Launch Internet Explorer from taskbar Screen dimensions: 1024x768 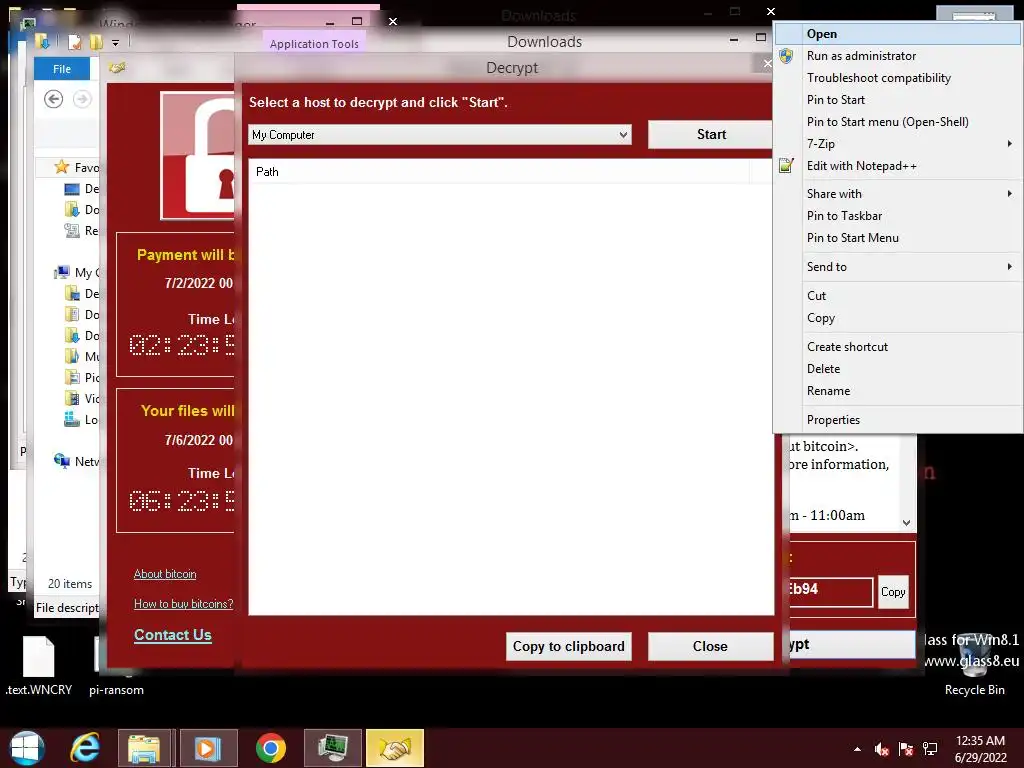85,748
